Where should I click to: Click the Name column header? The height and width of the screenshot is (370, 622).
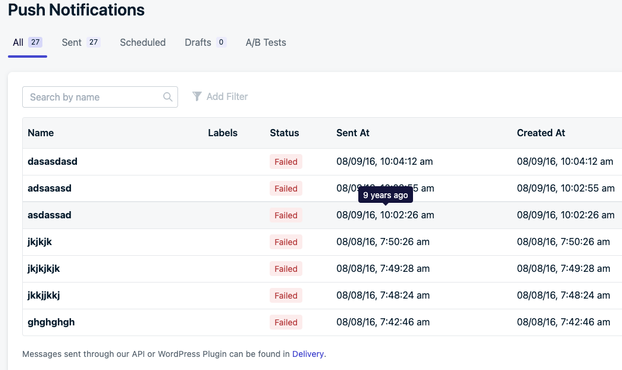(x=40, y=133)
